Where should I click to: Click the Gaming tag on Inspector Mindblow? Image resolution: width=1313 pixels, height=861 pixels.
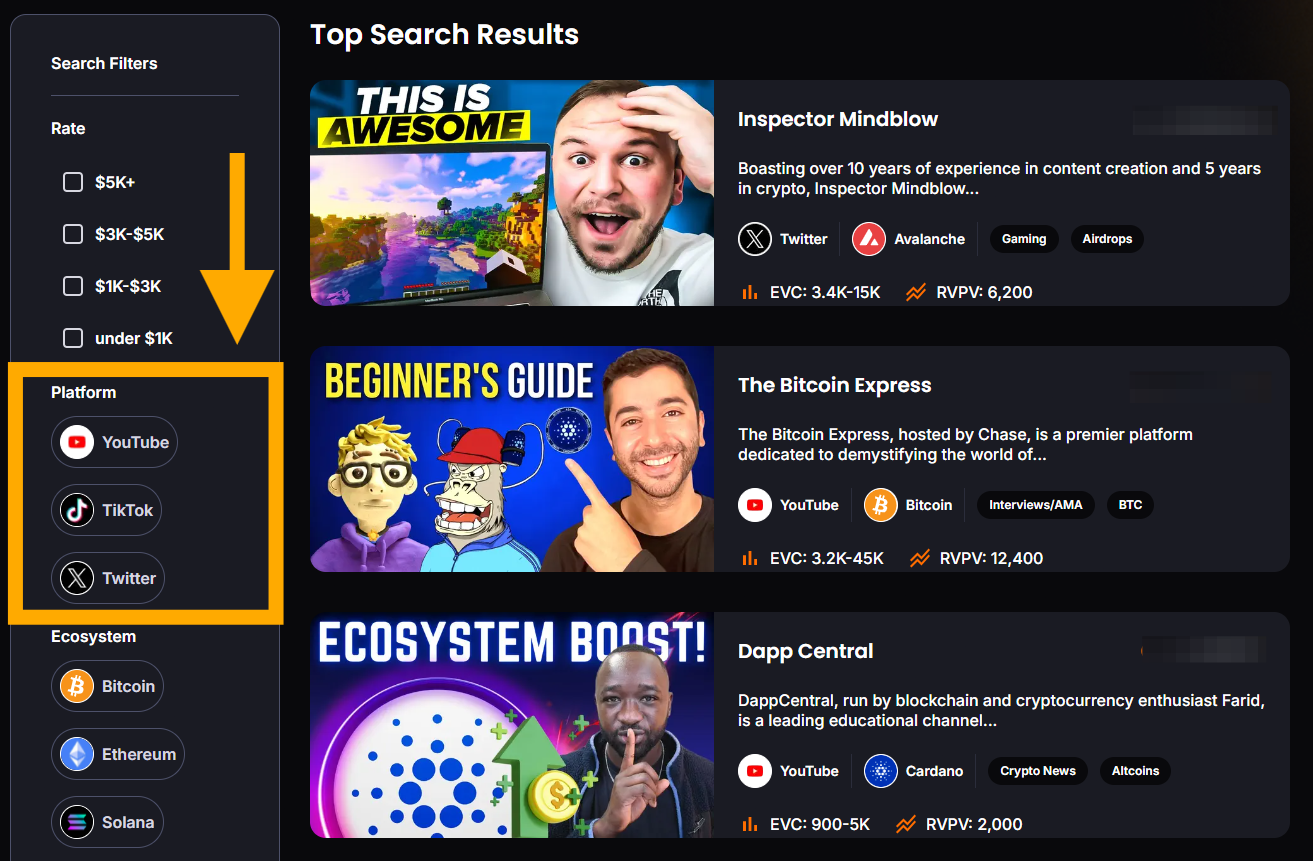pyautogui.click(x=1024, y=239)
